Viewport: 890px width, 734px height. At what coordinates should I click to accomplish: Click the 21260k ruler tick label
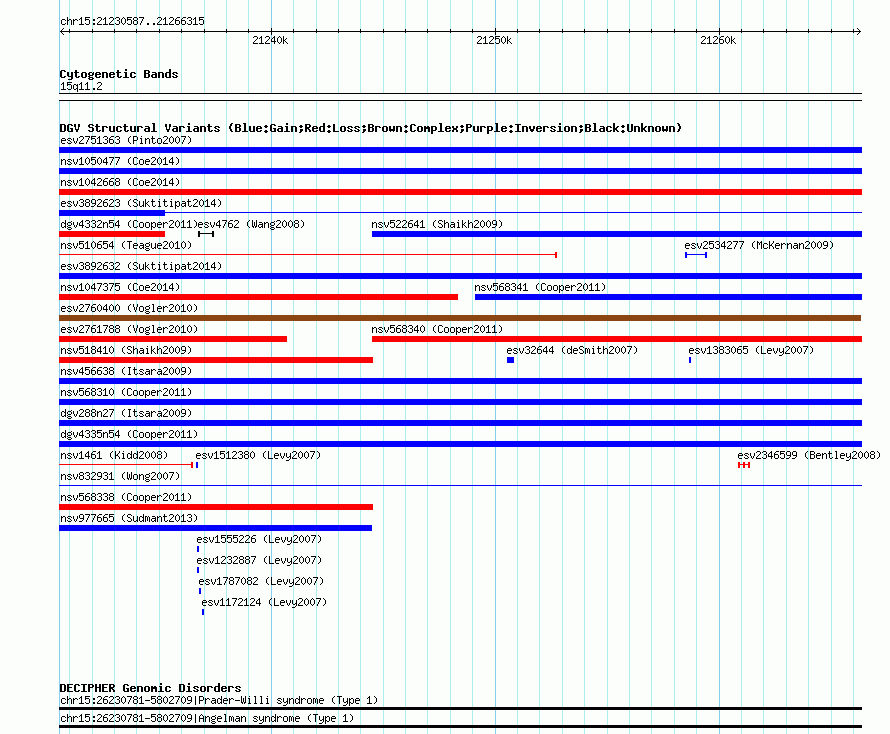[718, 40]
